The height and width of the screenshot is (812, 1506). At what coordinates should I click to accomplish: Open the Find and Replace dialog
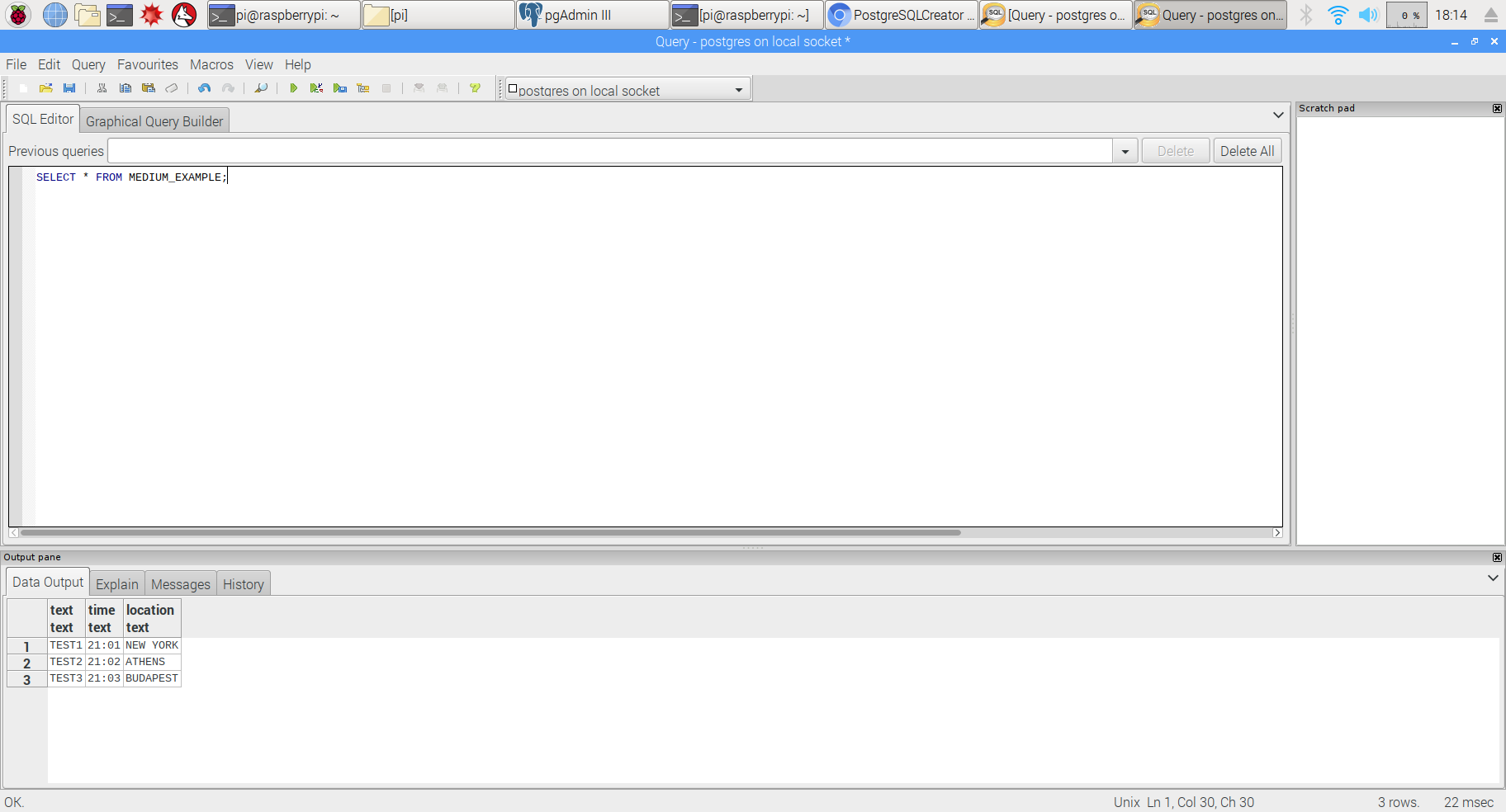(261, 88)
